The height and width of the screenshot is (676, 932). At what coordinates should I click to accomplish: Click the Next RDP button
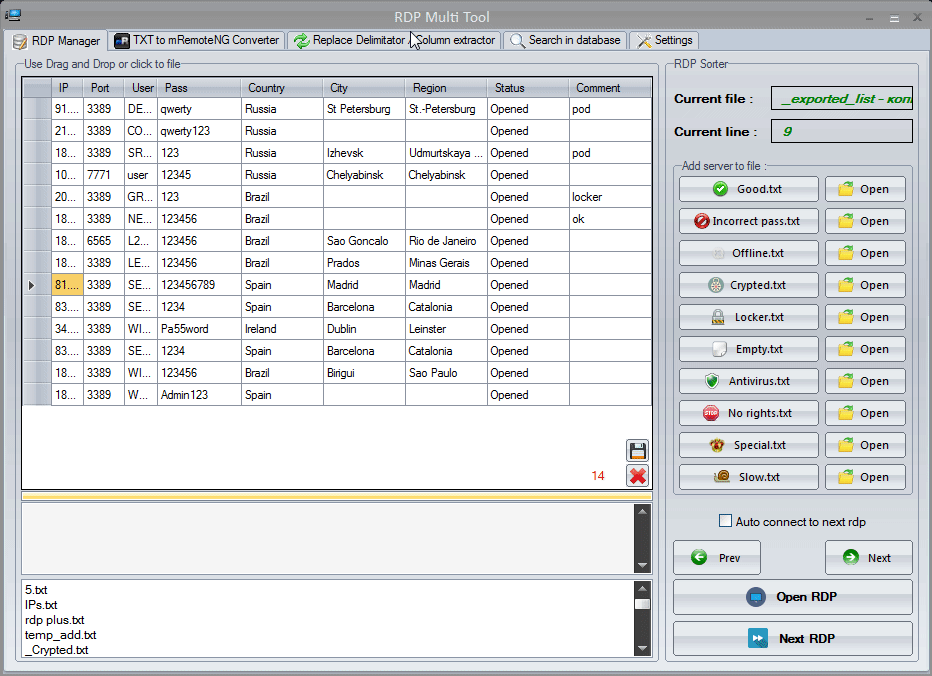pyautogui.click(x=792, y=639)
